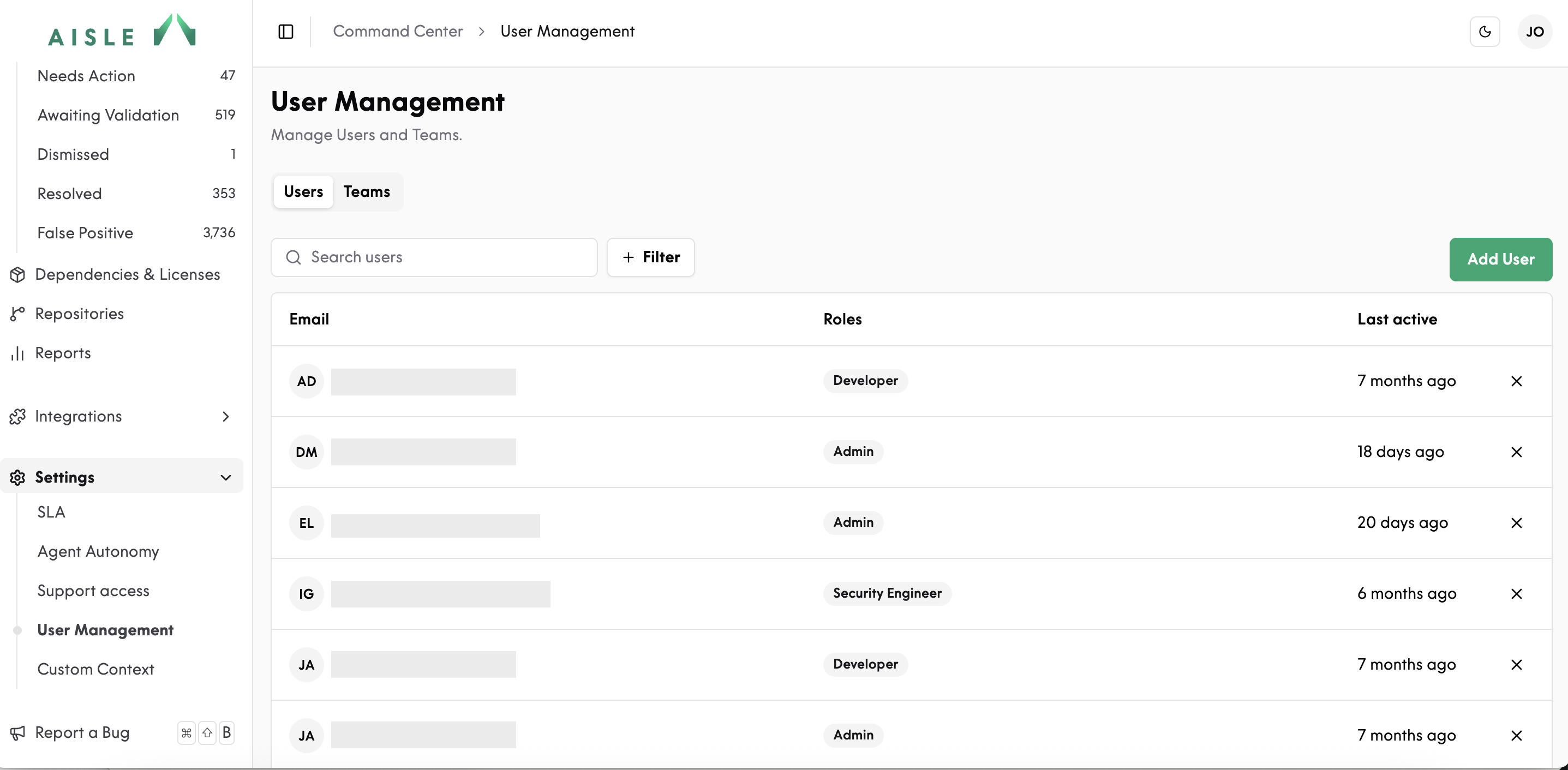The height and width of the screenshot is (770, 1568).
Task: Open the Filter dropdown
Action: (651, 257)
